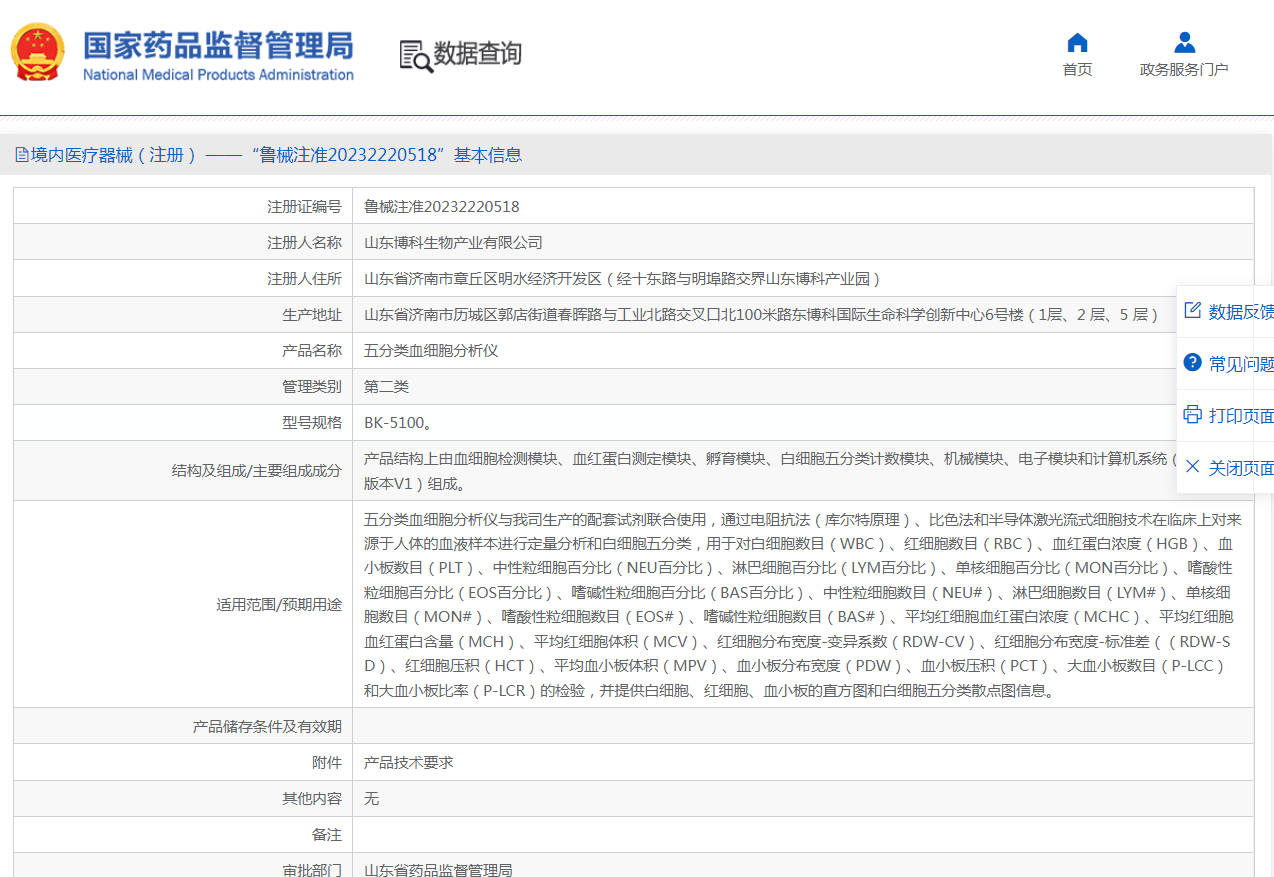Click the 管理类别 label
This screenshot has width=1274, height=877.
click(312, 387)
